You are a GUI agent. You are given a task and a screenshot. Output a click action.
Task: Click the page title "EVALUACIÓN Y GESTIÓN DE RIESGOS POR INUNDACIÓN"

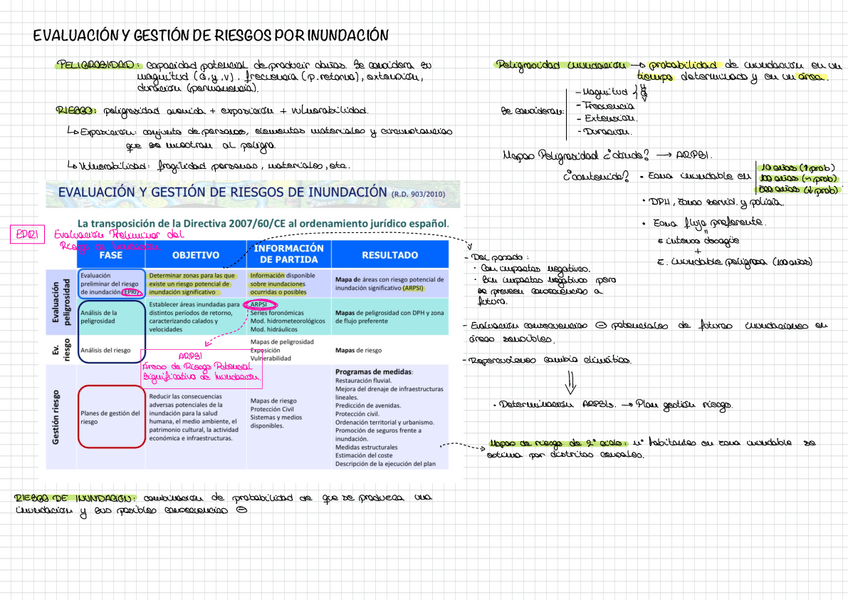pyautogui.click(x=210, y=36)
